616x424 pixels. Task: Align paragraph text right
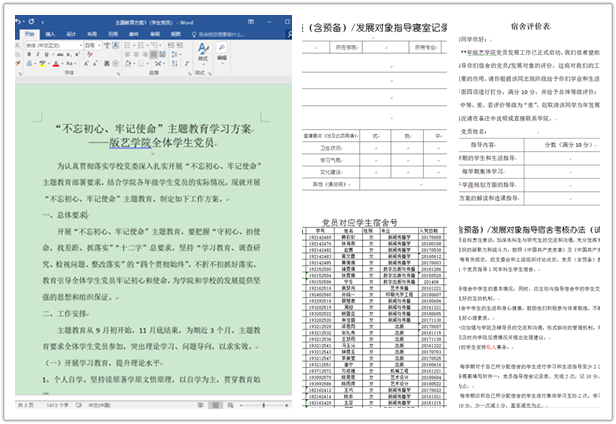(145, 54)
